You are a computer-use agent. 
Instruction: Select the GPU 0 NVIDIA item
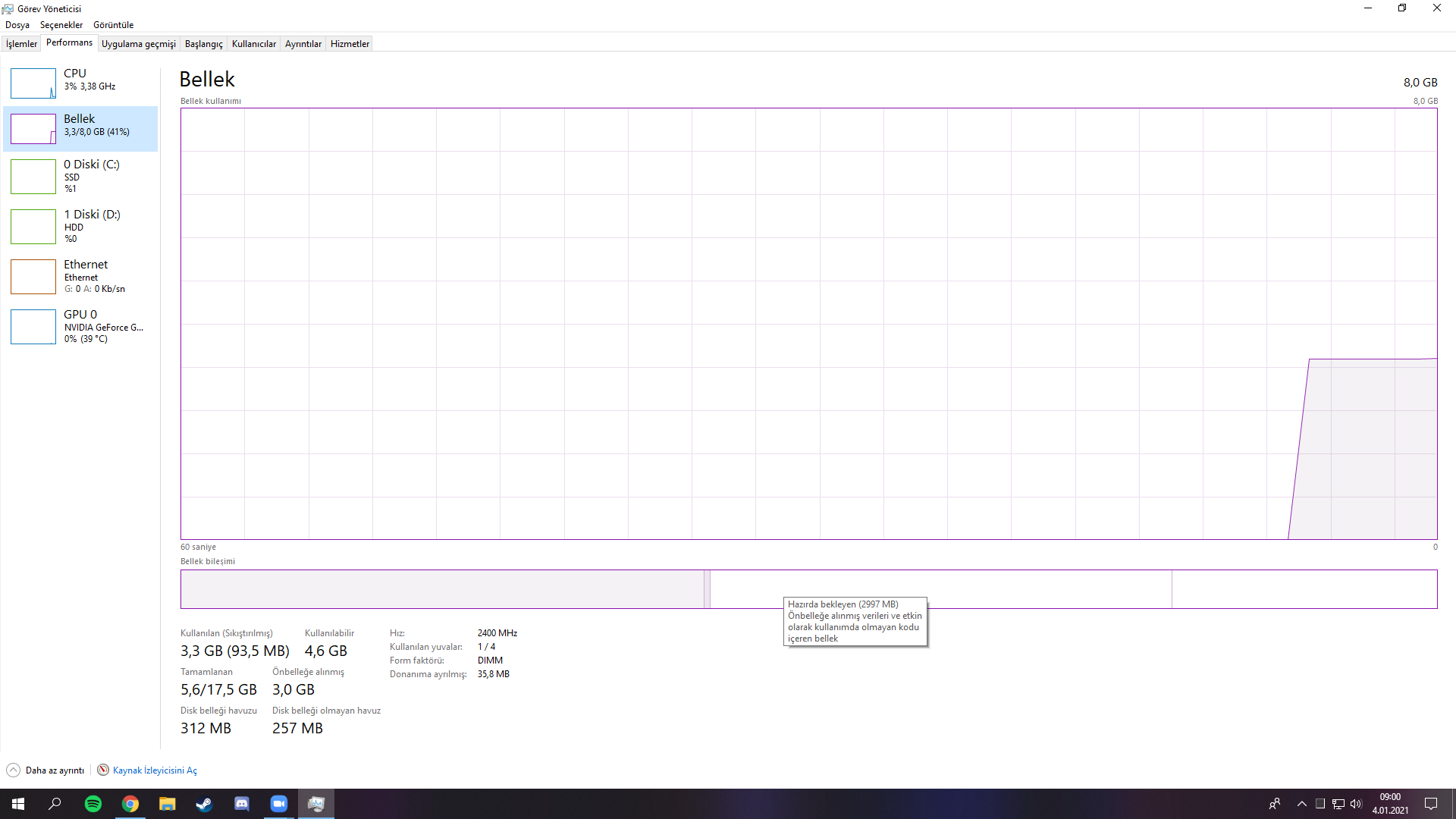(x=80, y=326)
